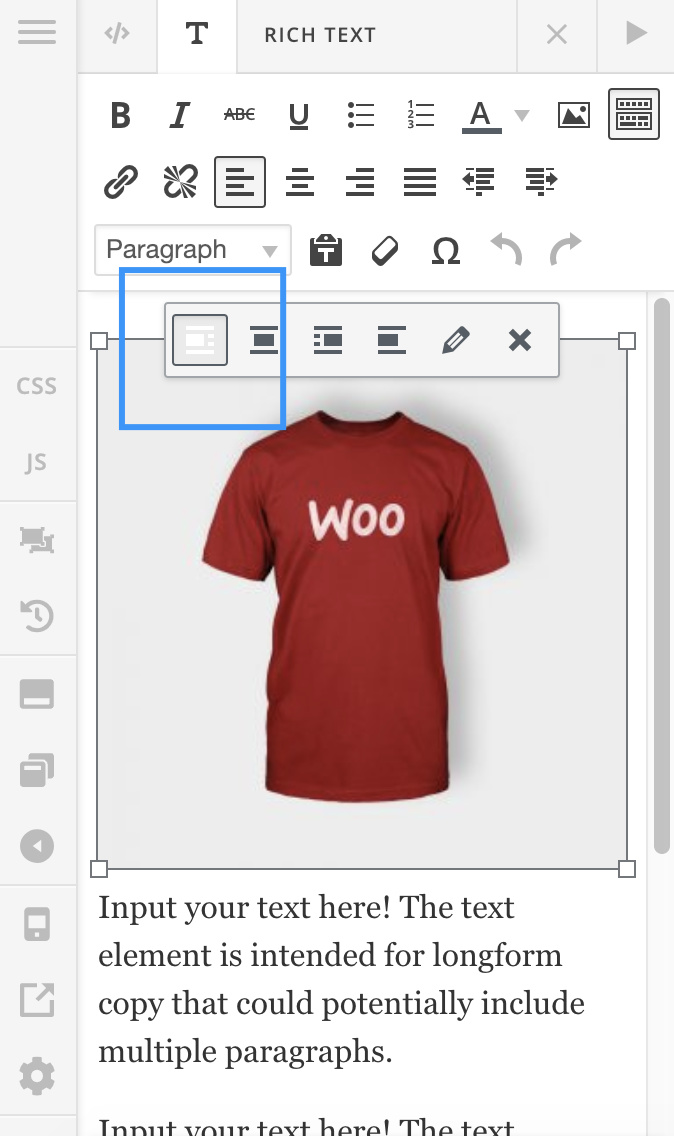674x1136 pixels.
Task: Insert special character omega icon
Action: click(x=445, y=250)
